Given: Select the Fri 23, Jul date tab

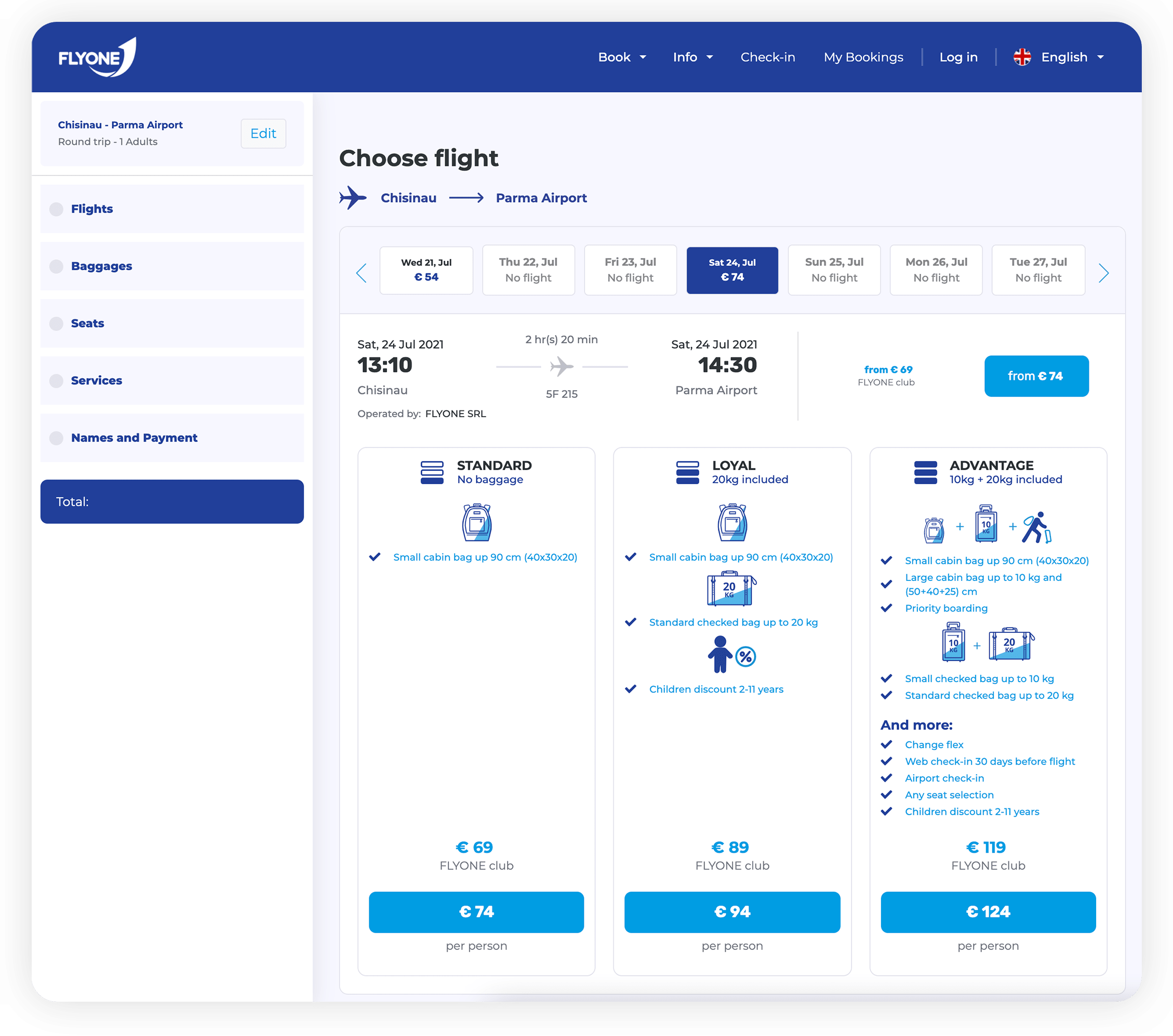Looking at the screenshot, I should pyautogui.click(x=630, y=270).
